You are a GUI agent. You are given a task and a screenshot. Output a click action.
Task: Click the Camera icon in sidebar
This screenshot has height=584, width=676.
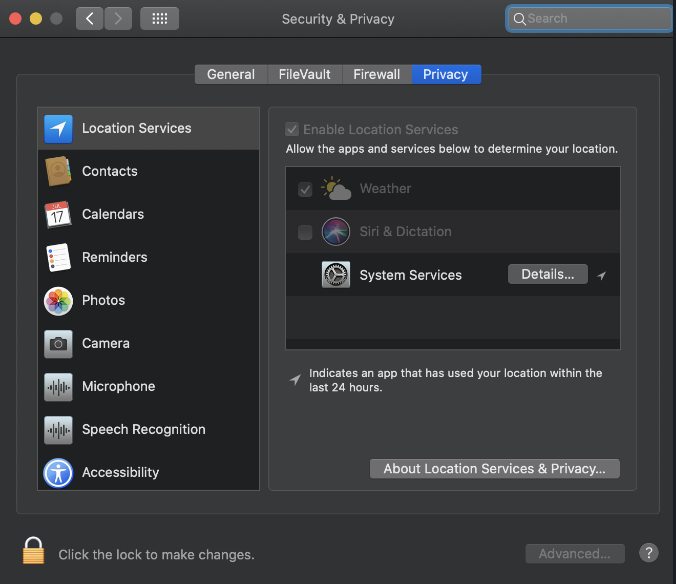(58, 344)
